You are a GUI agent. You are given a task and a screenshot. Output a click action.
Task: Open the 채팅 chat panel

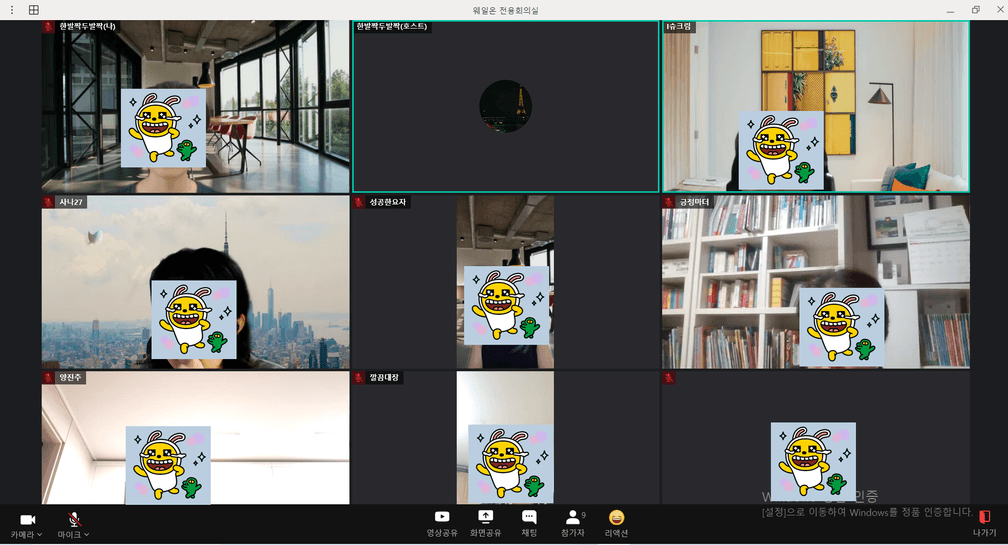coord(529,524)
